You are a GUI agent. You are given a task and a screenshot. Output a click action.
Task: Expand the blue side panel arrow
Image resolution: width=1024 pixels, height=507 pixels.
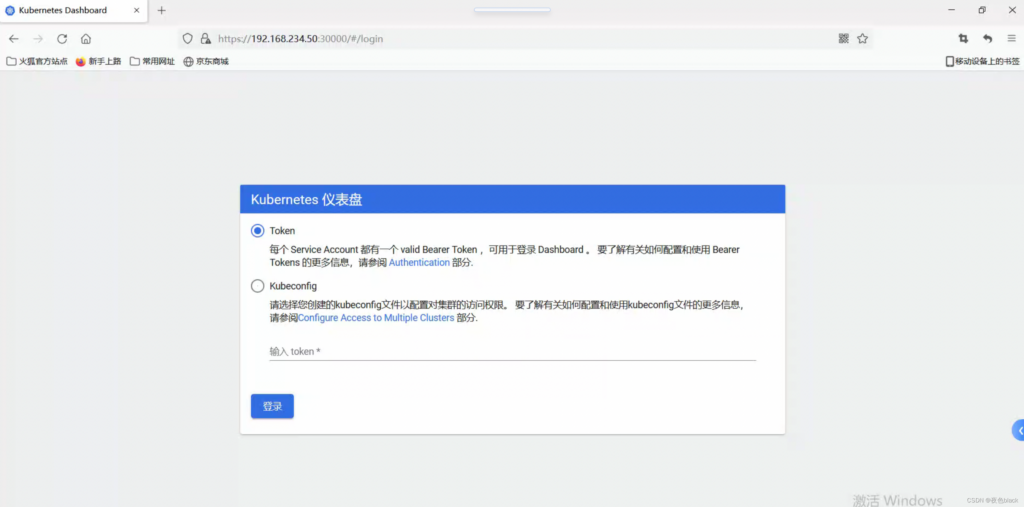(x=1018, y=431)
